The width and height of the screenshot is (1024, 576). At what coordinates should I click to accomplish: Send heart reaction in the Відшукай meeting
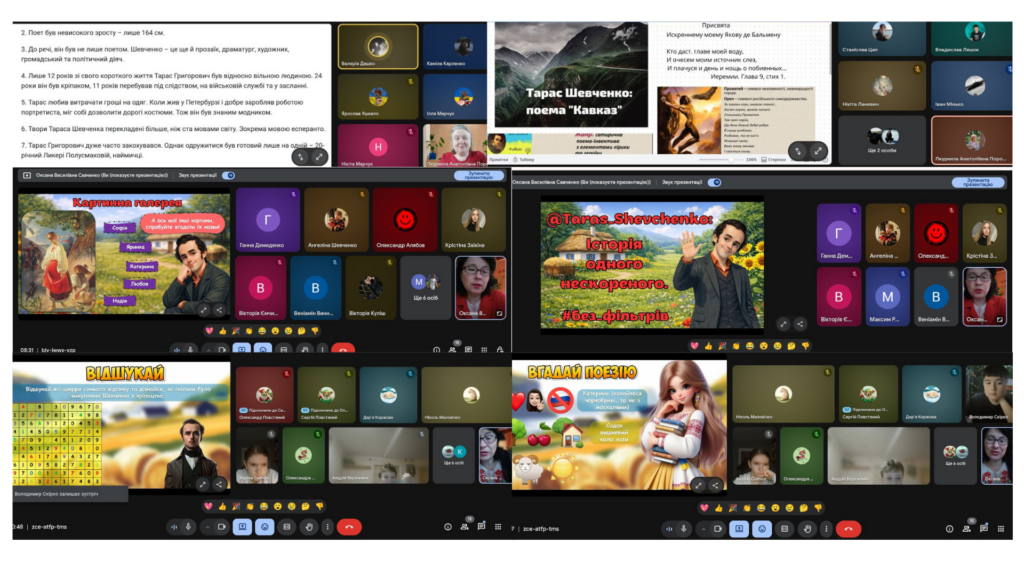[208, 506]
